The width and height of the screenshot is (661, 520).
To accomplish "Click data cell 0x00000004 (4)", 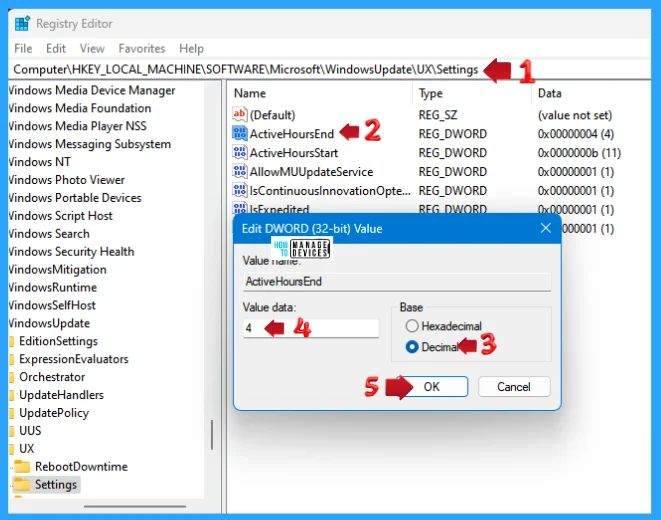I will [576, 134].
